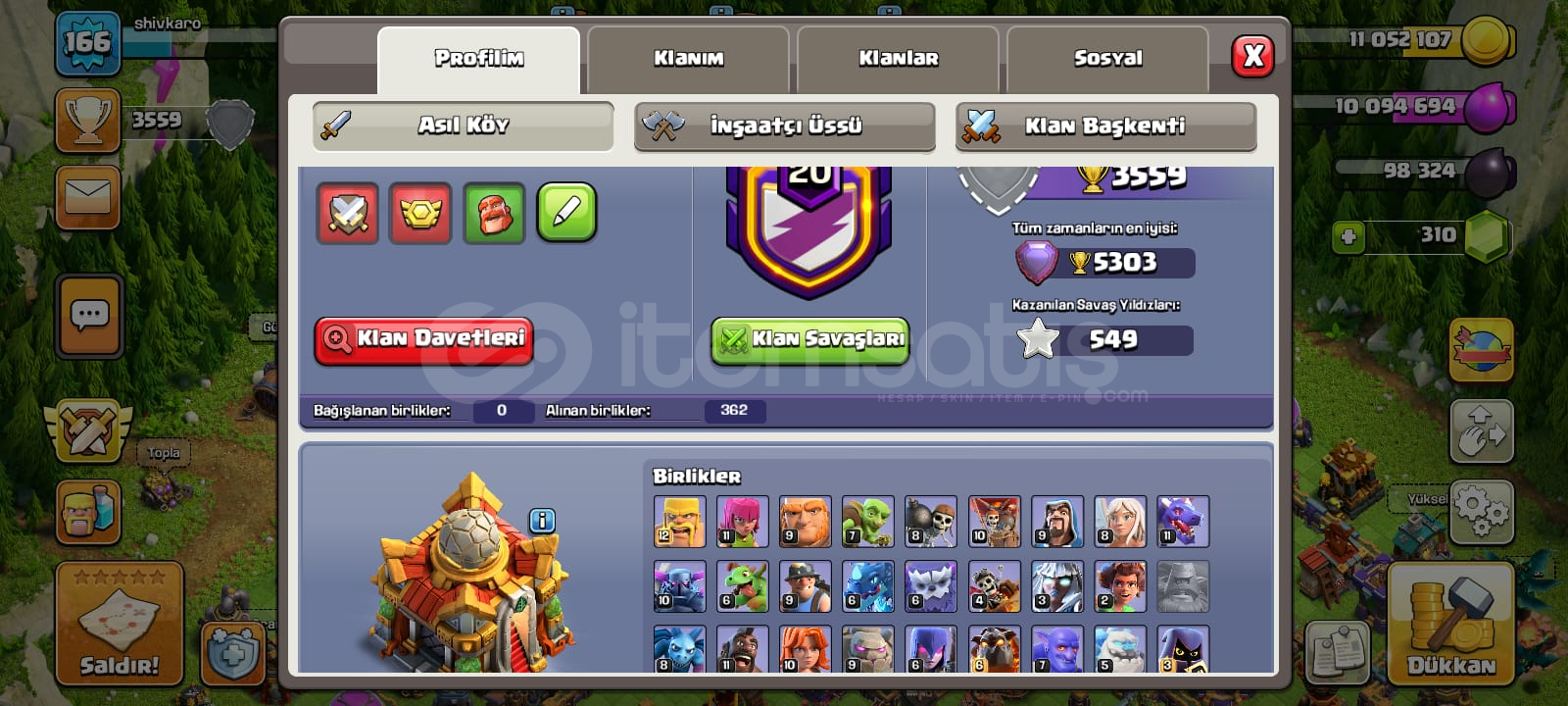Open the Dükkan shop button
The image size is (1568, 706).
tap(1450, 624)
